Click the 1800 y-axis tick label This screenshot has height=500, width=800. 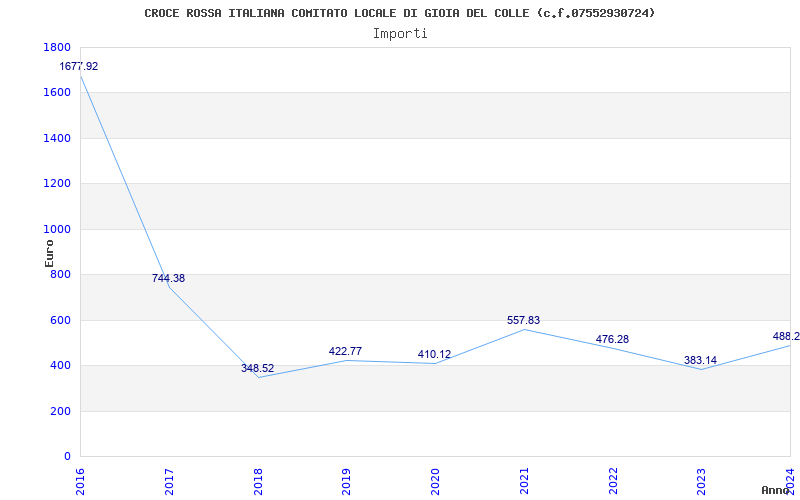pyautogui.click(x=57, y=47)
